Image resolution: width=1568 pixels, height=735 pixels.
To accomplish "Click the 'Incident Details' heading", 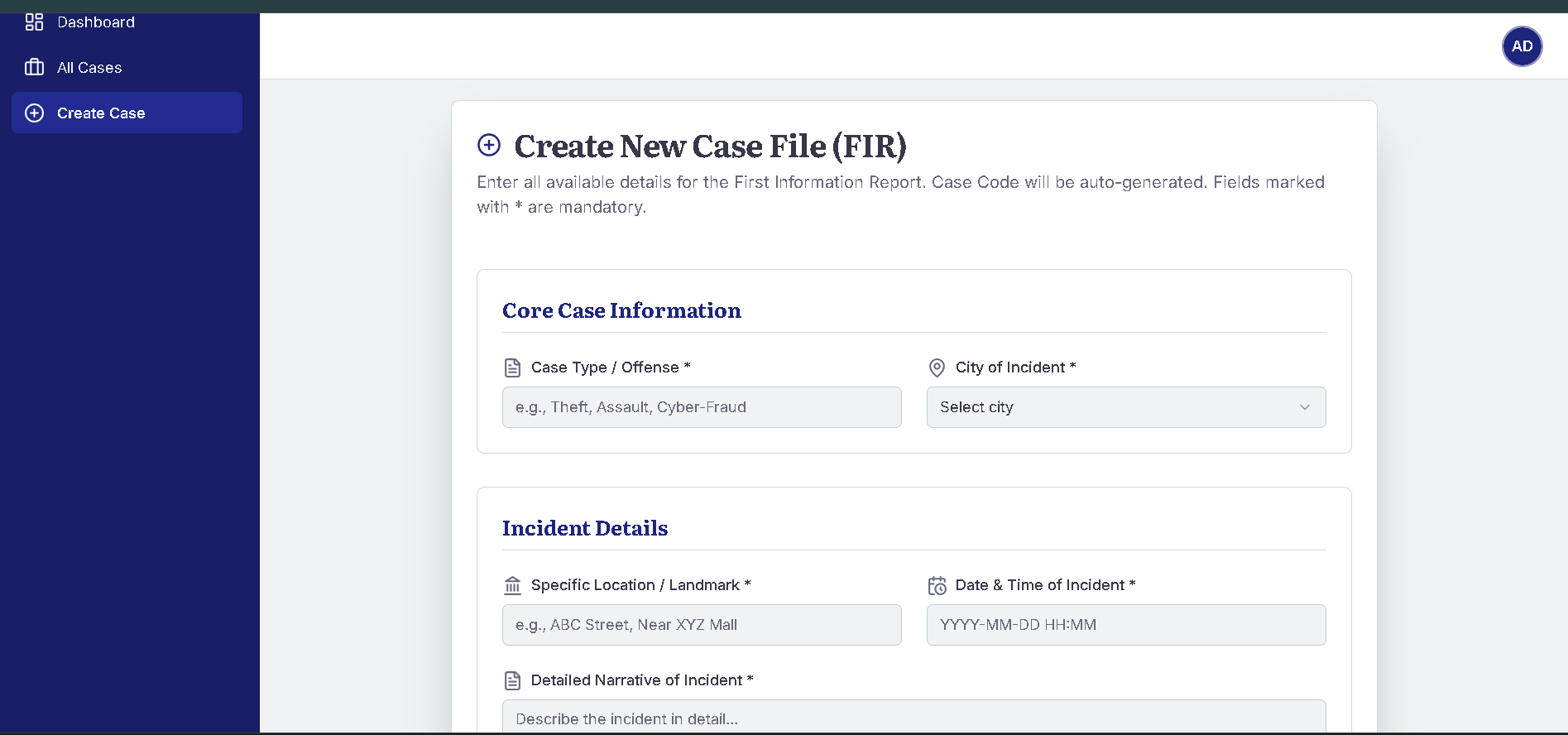I will (585, 528).
